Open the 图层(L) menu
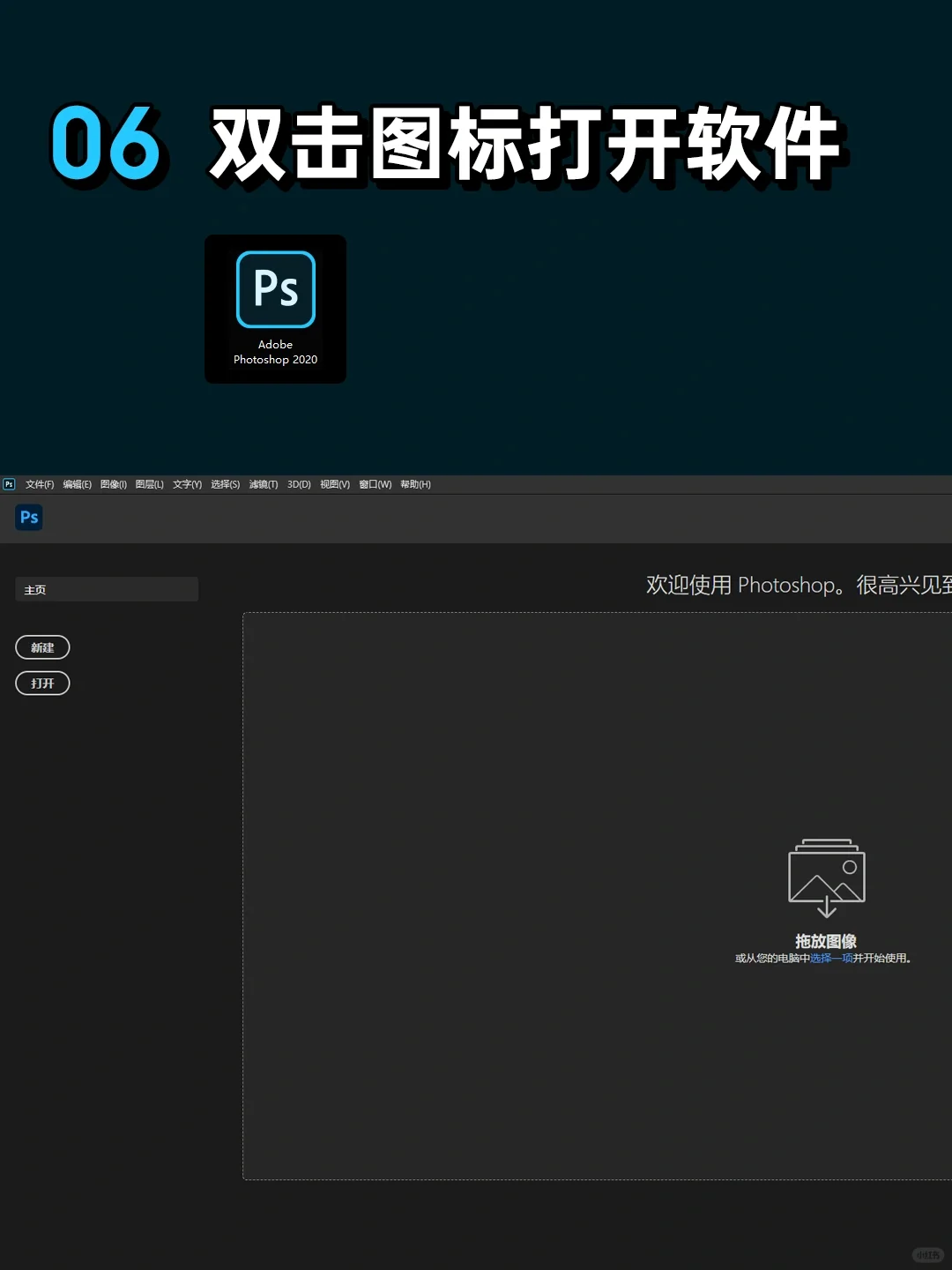The image size is (952, 1270). 149,483
